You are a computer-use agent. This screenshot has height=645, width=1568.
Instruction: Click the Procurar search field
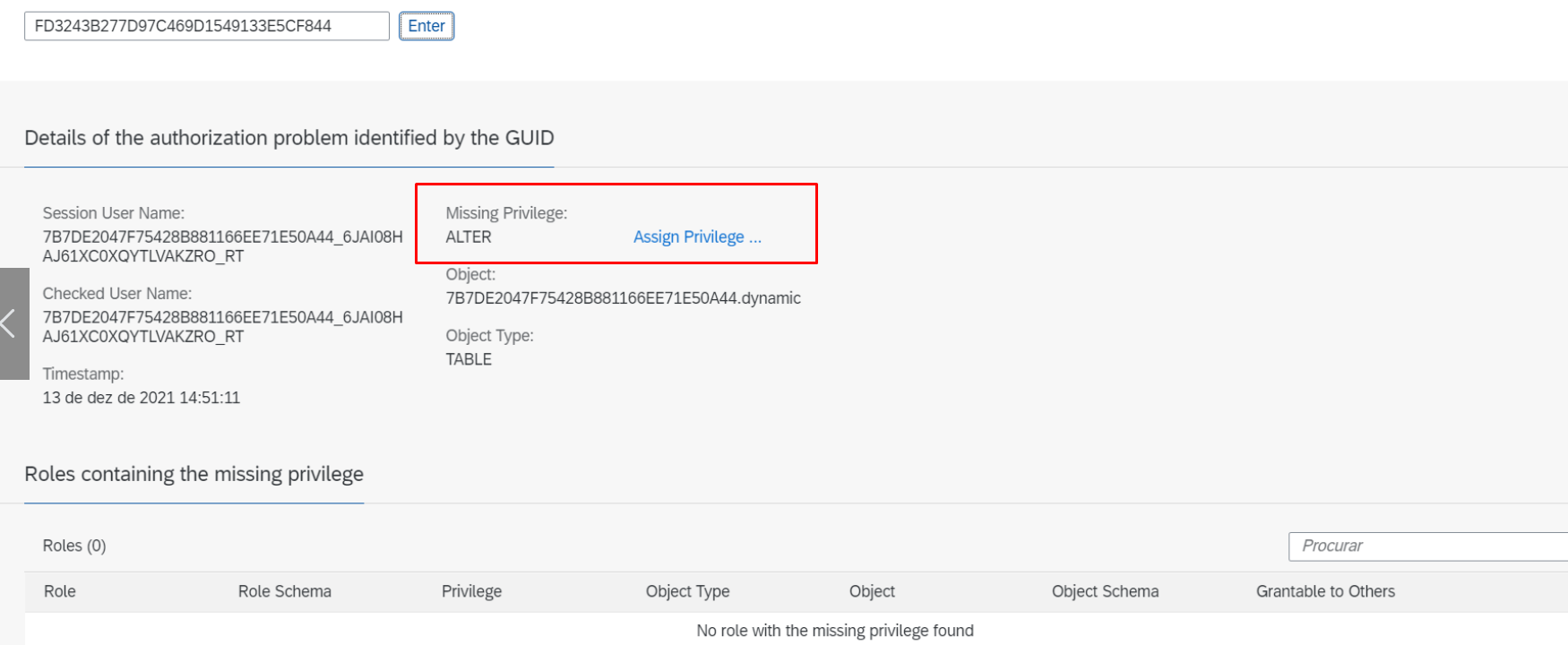click(x=1428, y=546)
